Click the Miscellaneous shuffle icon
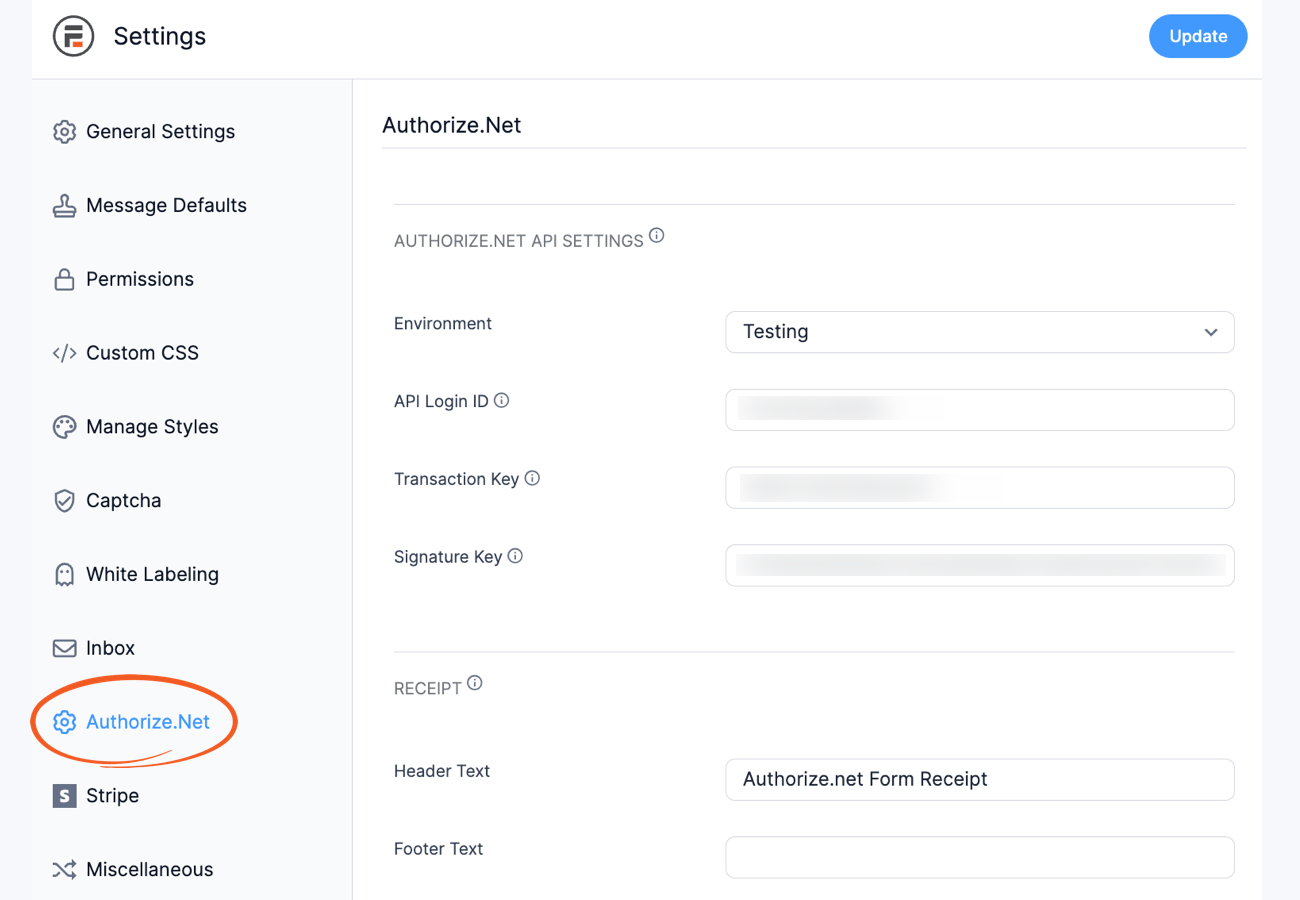Viewport: 1300px width, 900px height. 64,870
